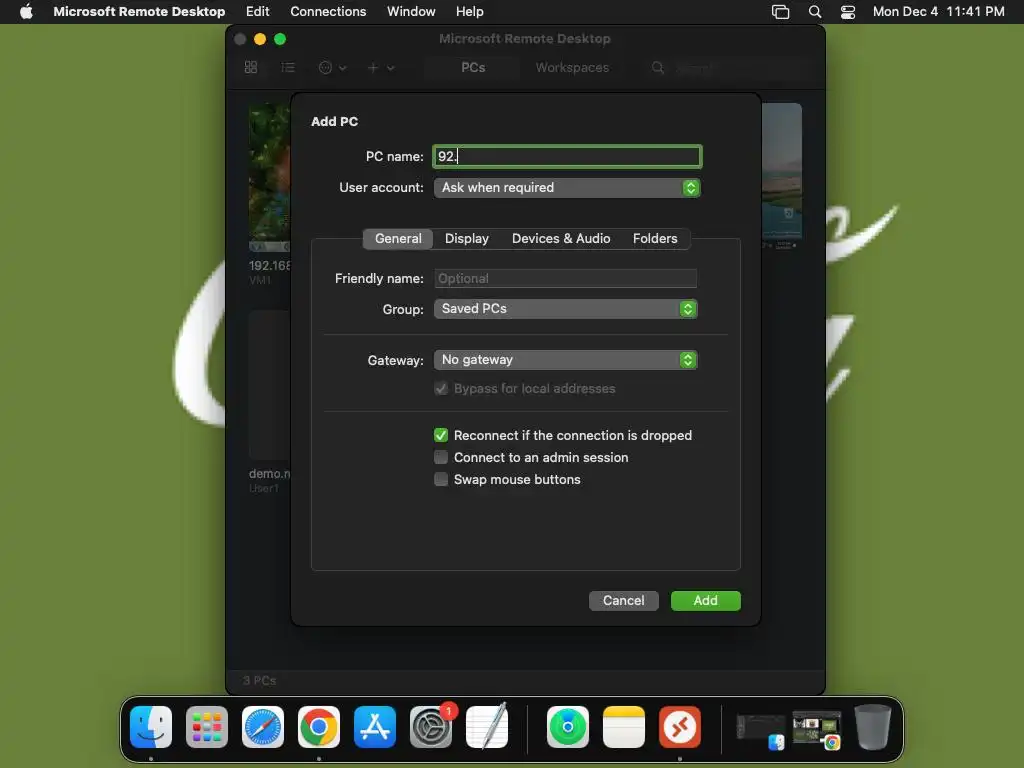Enable Connect to an admin session
This screenshot has width=1024, height=768.
[441, 457]
